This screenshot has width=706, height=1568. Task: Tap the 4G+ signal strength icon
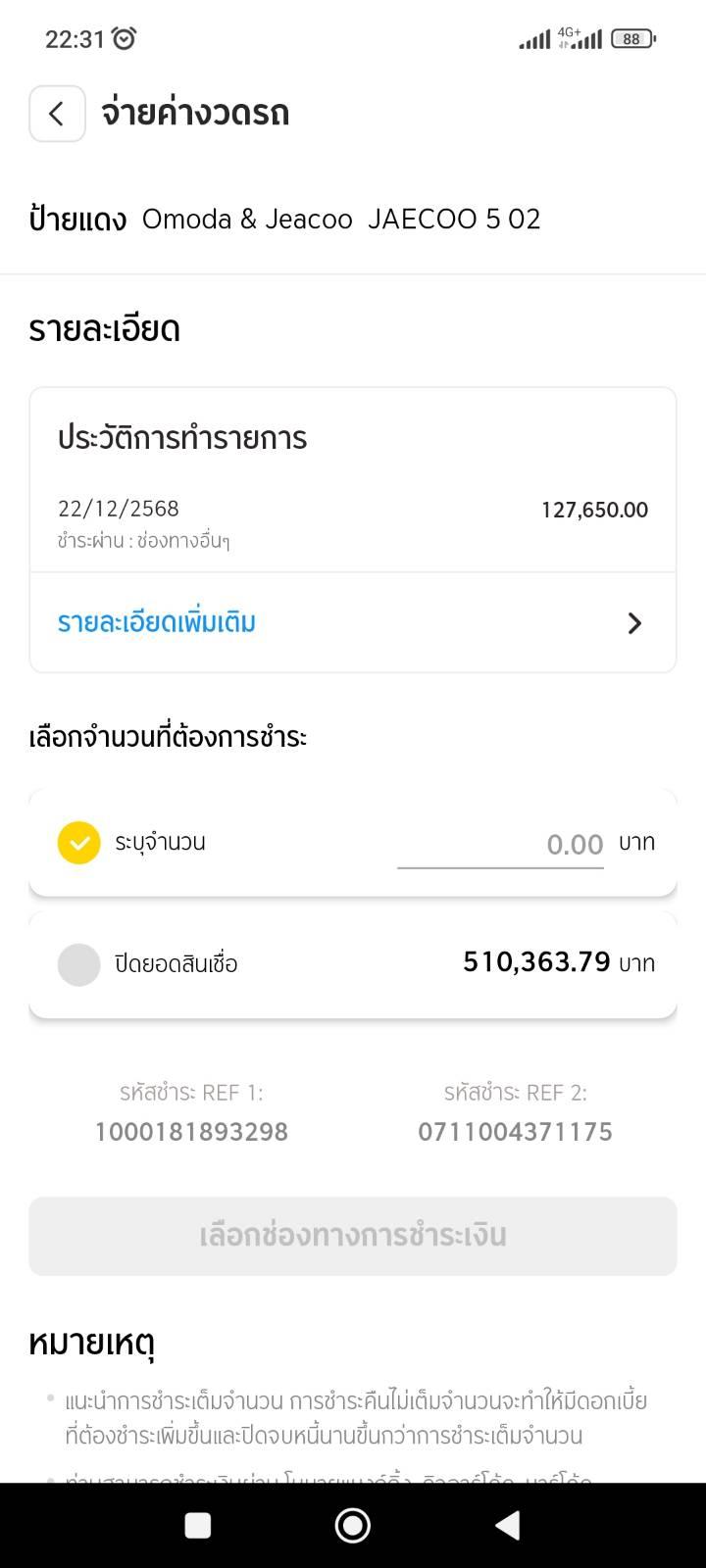(x=580, y=38)
